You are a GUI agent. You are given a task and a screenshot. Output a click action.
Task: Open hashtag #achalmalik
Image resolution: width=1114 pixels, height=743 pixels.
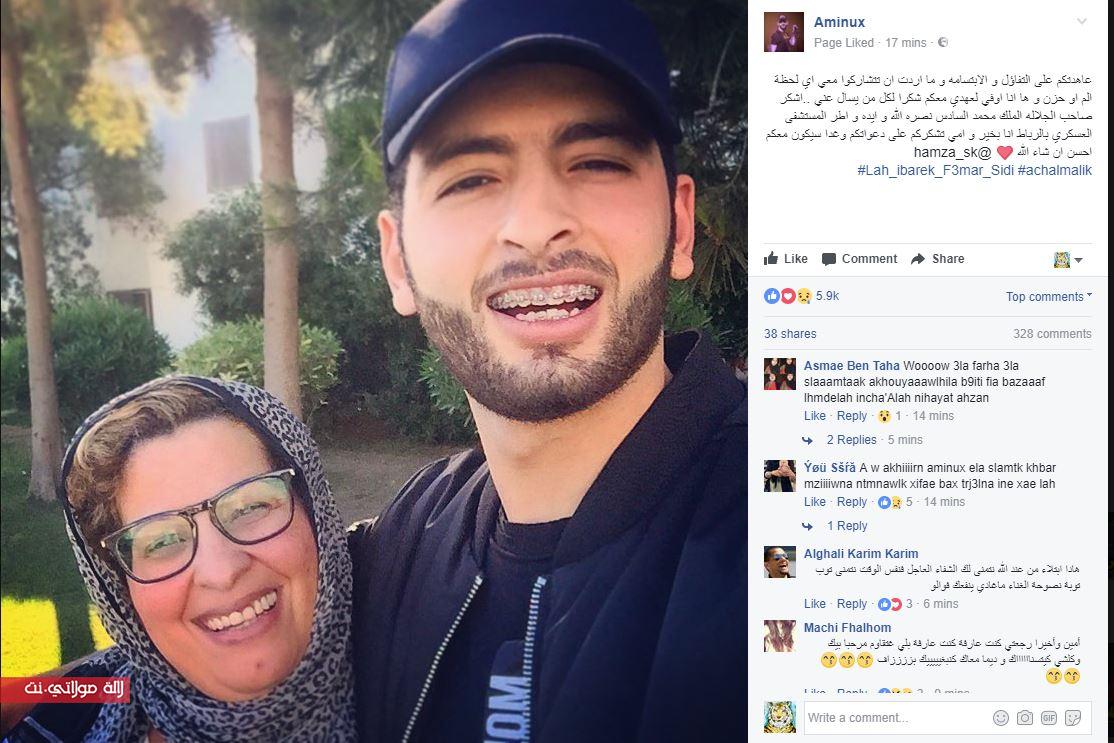[1054, 170]
